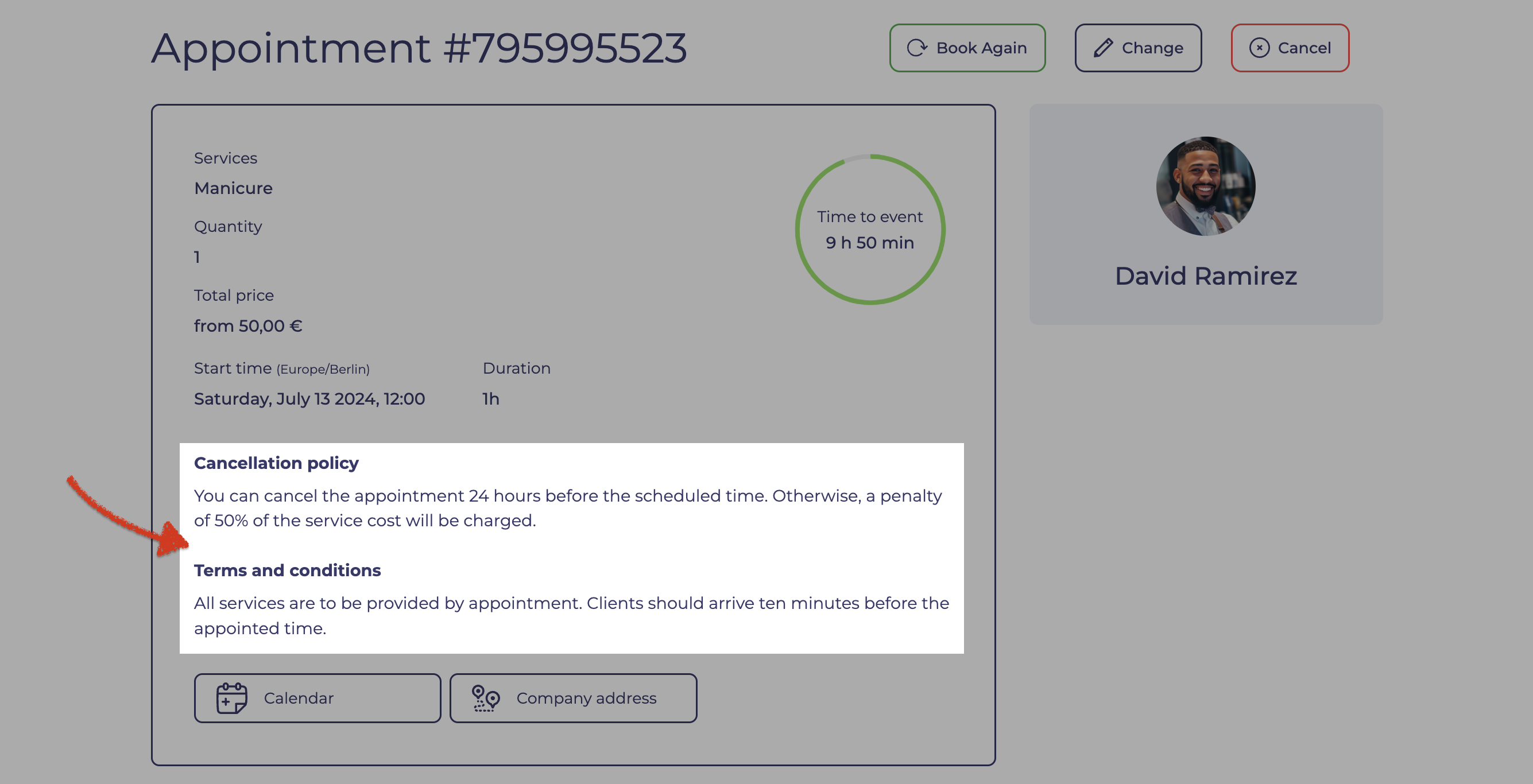1533x784 pixels.
Task: Add the appointment to Calendar
Action: (317, 698)
